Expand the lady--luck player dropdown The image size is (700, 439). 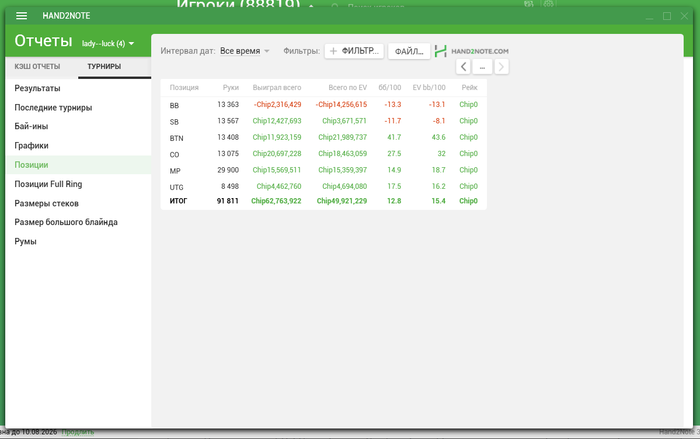[131, 43]
